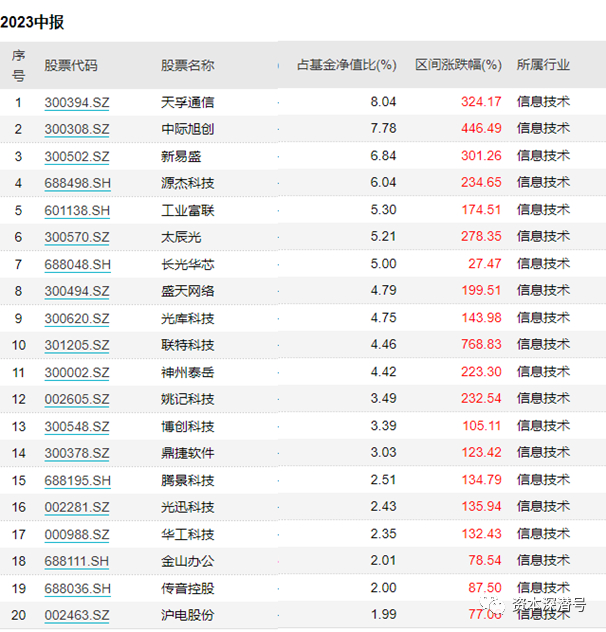This screenshot has height=632, width=606.
Task: Open stock code link 688036.SH
Action: (77, 588)
